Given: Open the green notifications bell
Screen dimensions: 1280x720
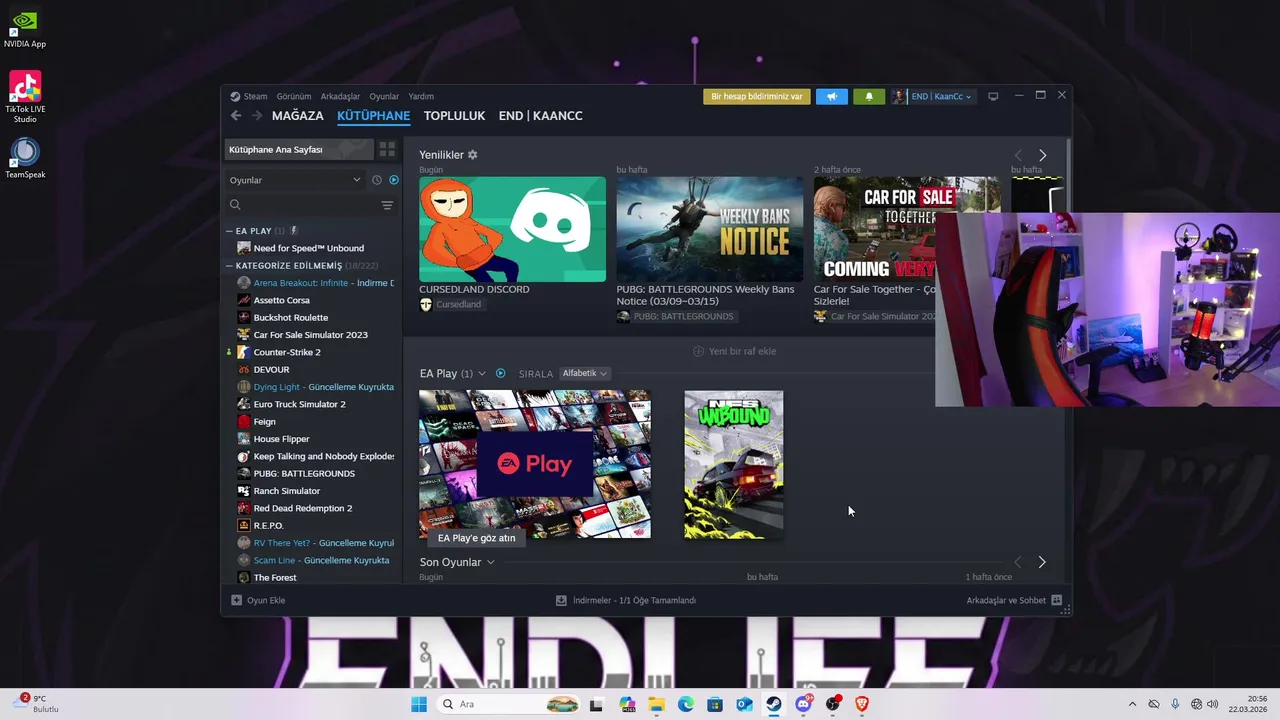Looking at the screenshot, I should (x=869, y=96).
